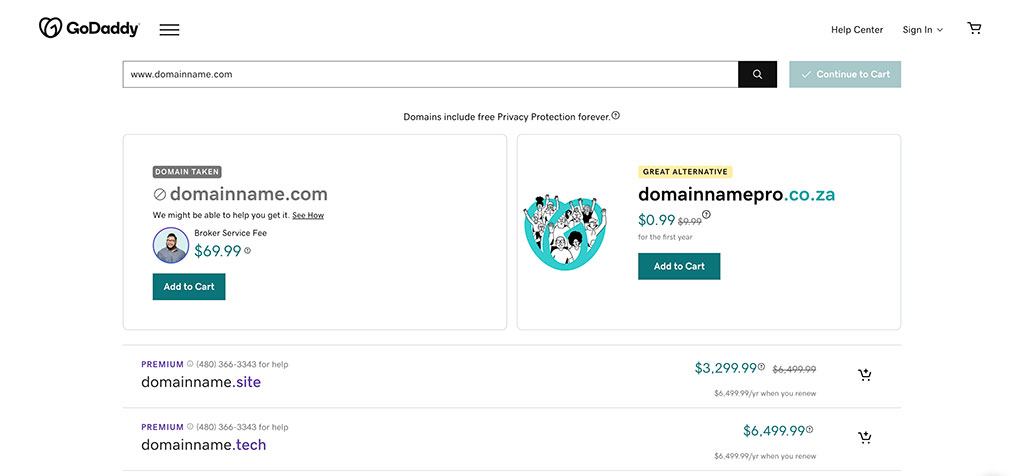Click the See How link
This screenshot has height=476, width=1024.
(x=308, y=215)
